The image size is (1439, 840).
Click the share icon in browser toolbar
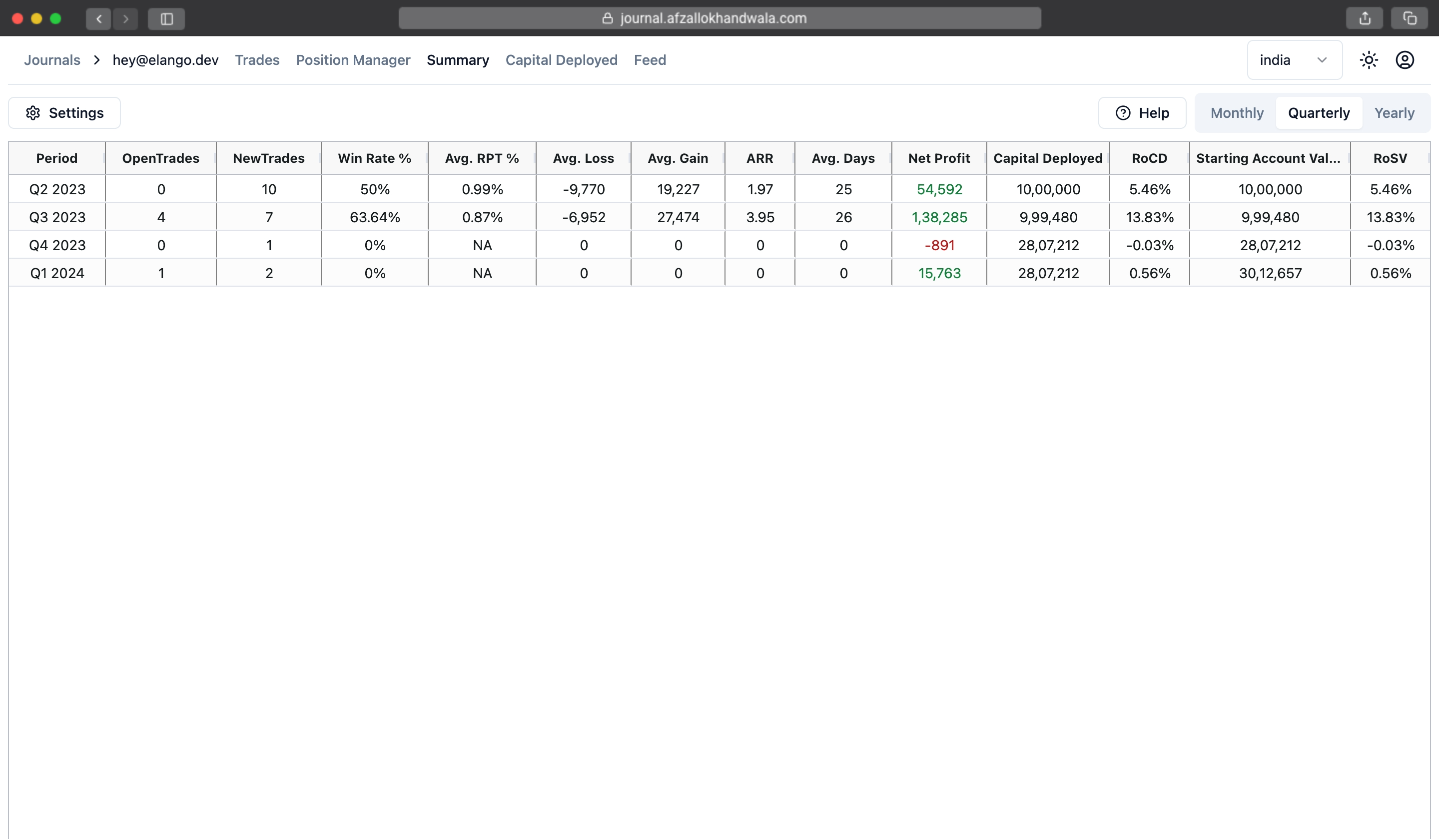click(x=1364, y=19)
